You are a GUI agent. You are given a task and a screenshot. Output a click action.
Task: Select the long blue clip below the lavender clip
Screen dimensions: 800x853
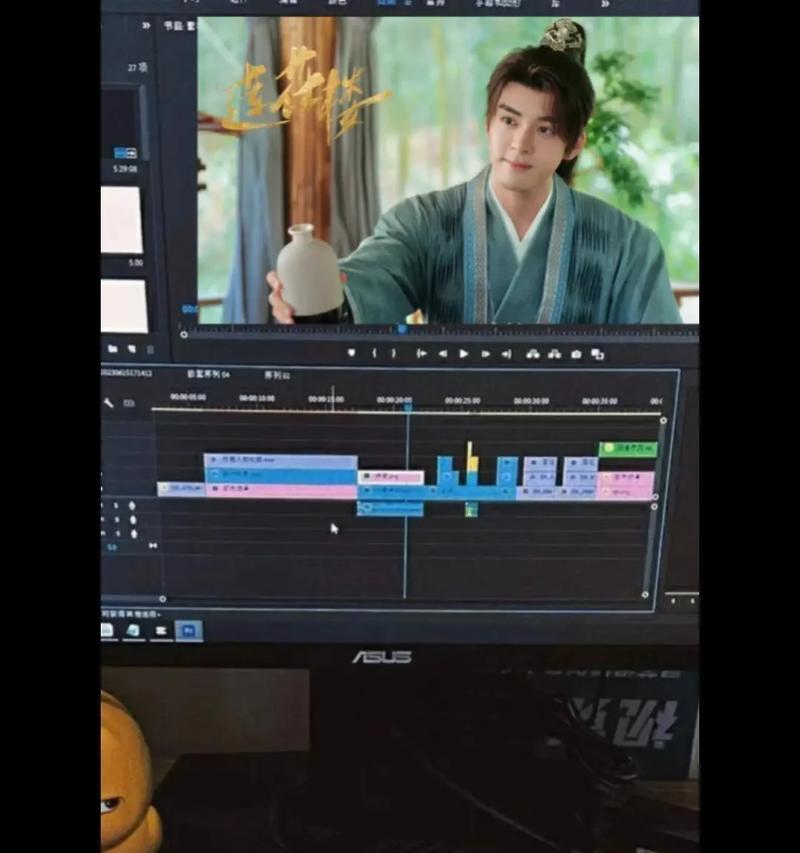click(281, 475)
